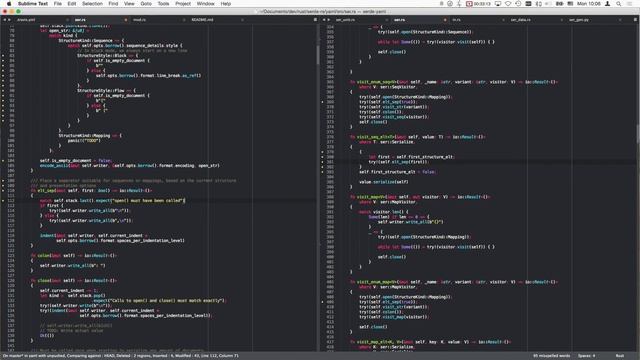Click the value.serialize(self) line in right pane
The image size is (640, 360).
tap(383, 182)
